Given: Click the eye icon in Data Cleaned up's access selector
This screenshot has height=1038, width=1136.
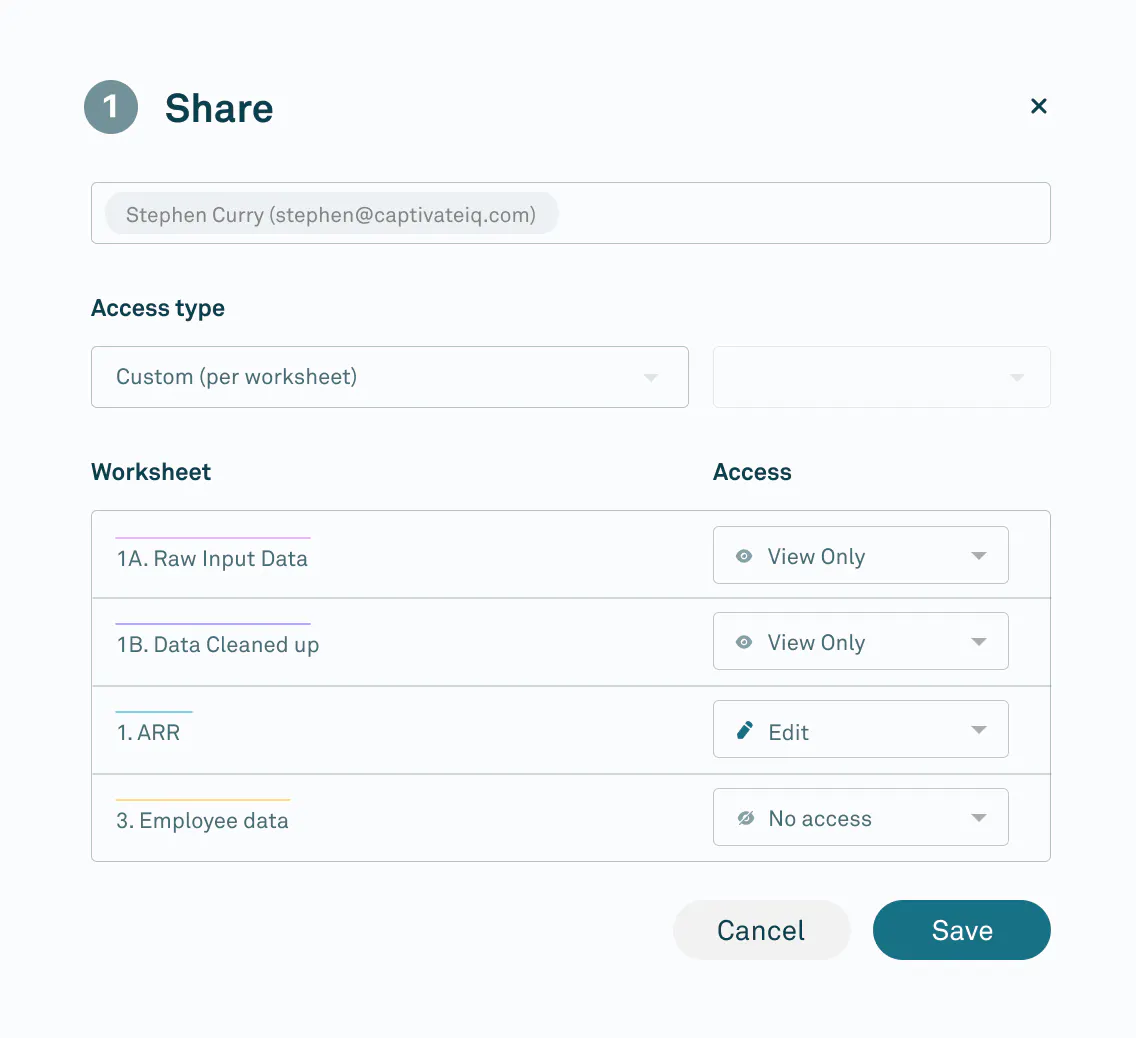Looking at the screenshot, I should pyautogui.click(x=743, y=642).
